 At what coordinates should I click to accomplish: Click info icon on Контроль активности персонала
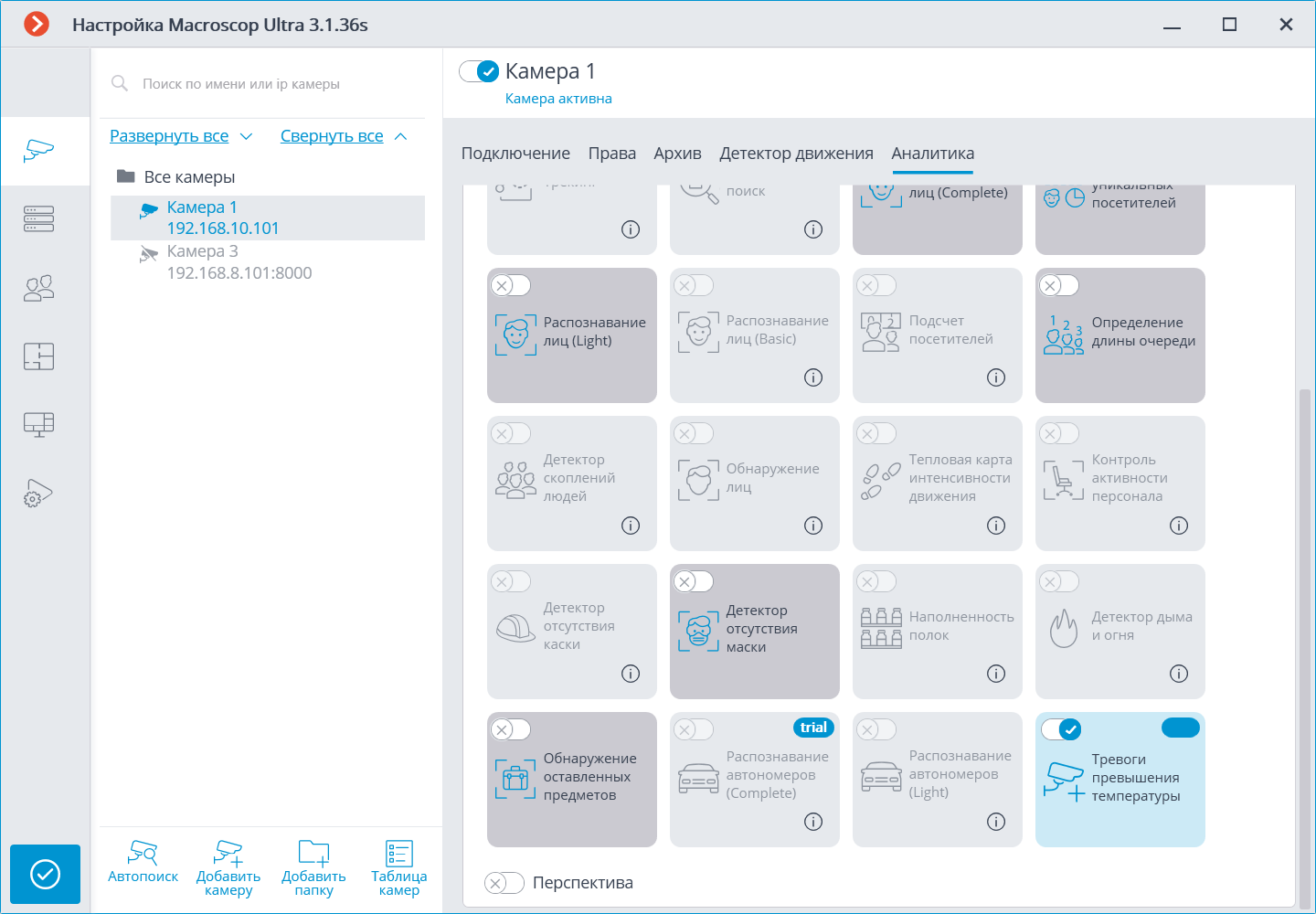pos(1179,526)
